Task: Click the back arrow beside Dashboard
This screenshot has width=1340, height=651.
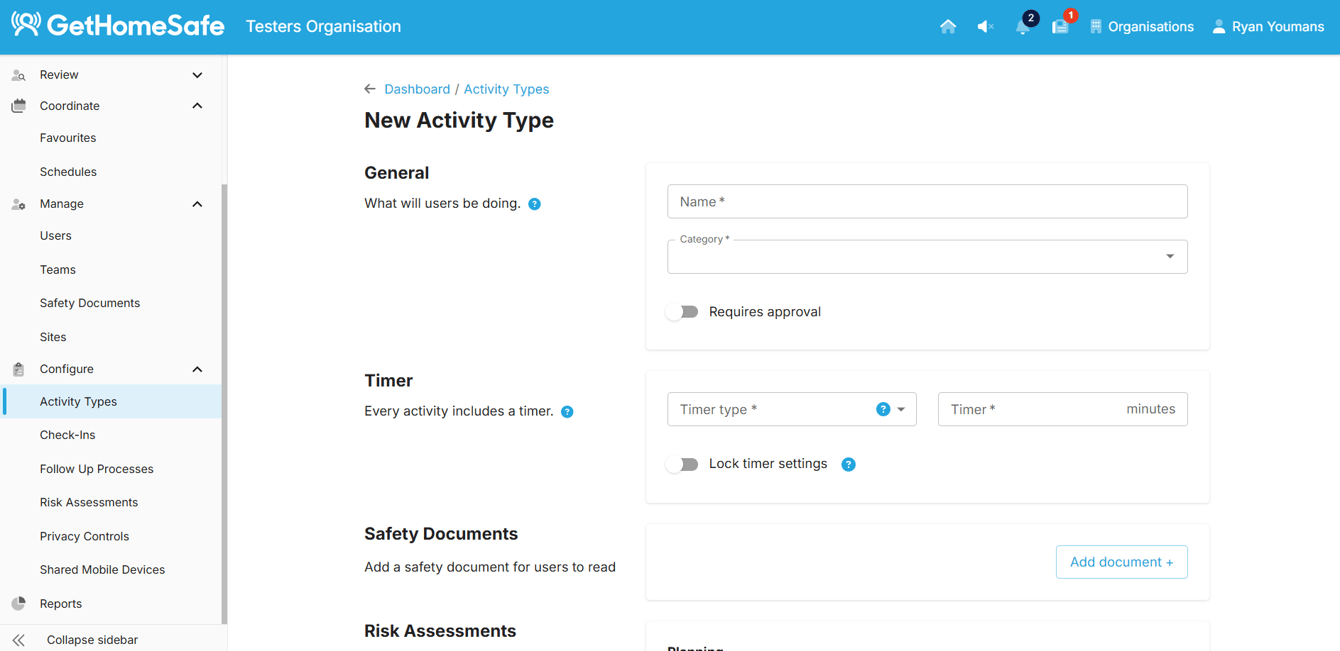Action: tap(370, 89)
